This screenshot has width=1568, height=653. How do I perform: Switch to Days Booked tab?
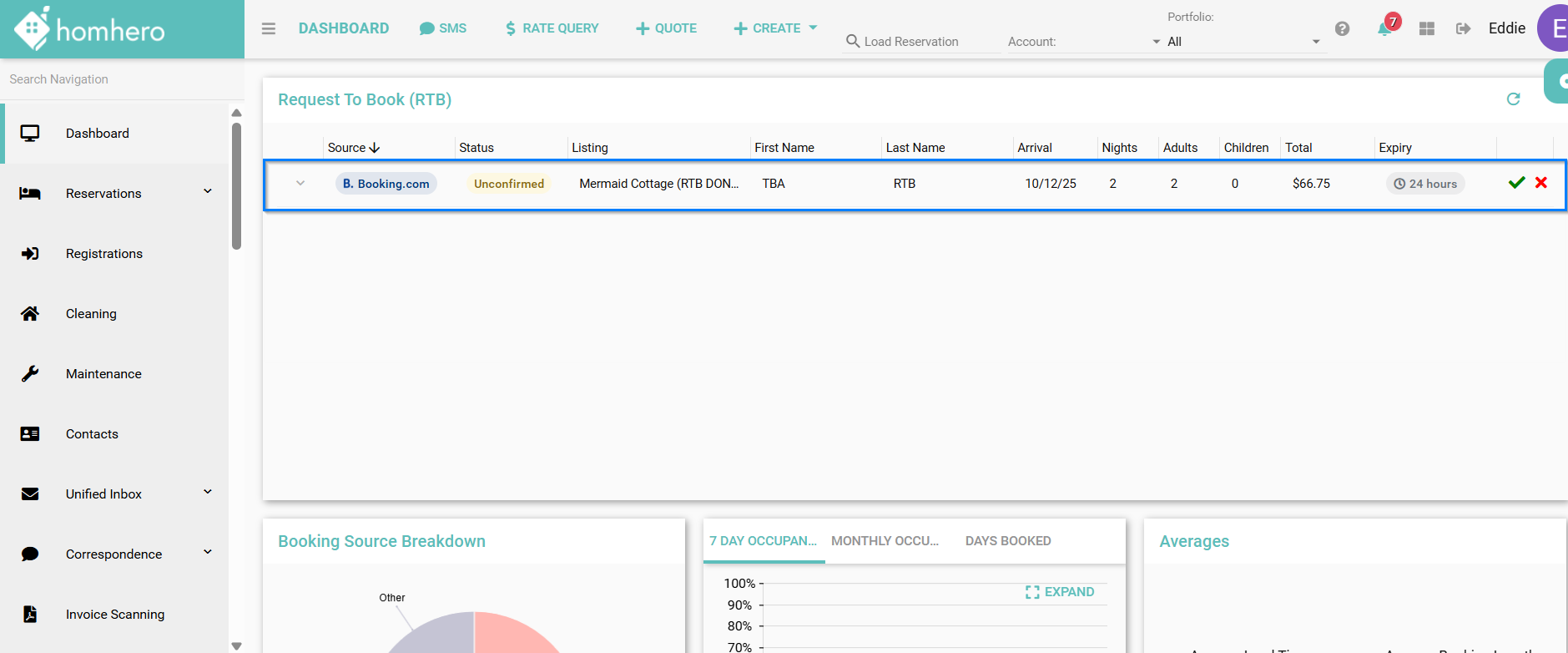click(x=1007, y=541)
